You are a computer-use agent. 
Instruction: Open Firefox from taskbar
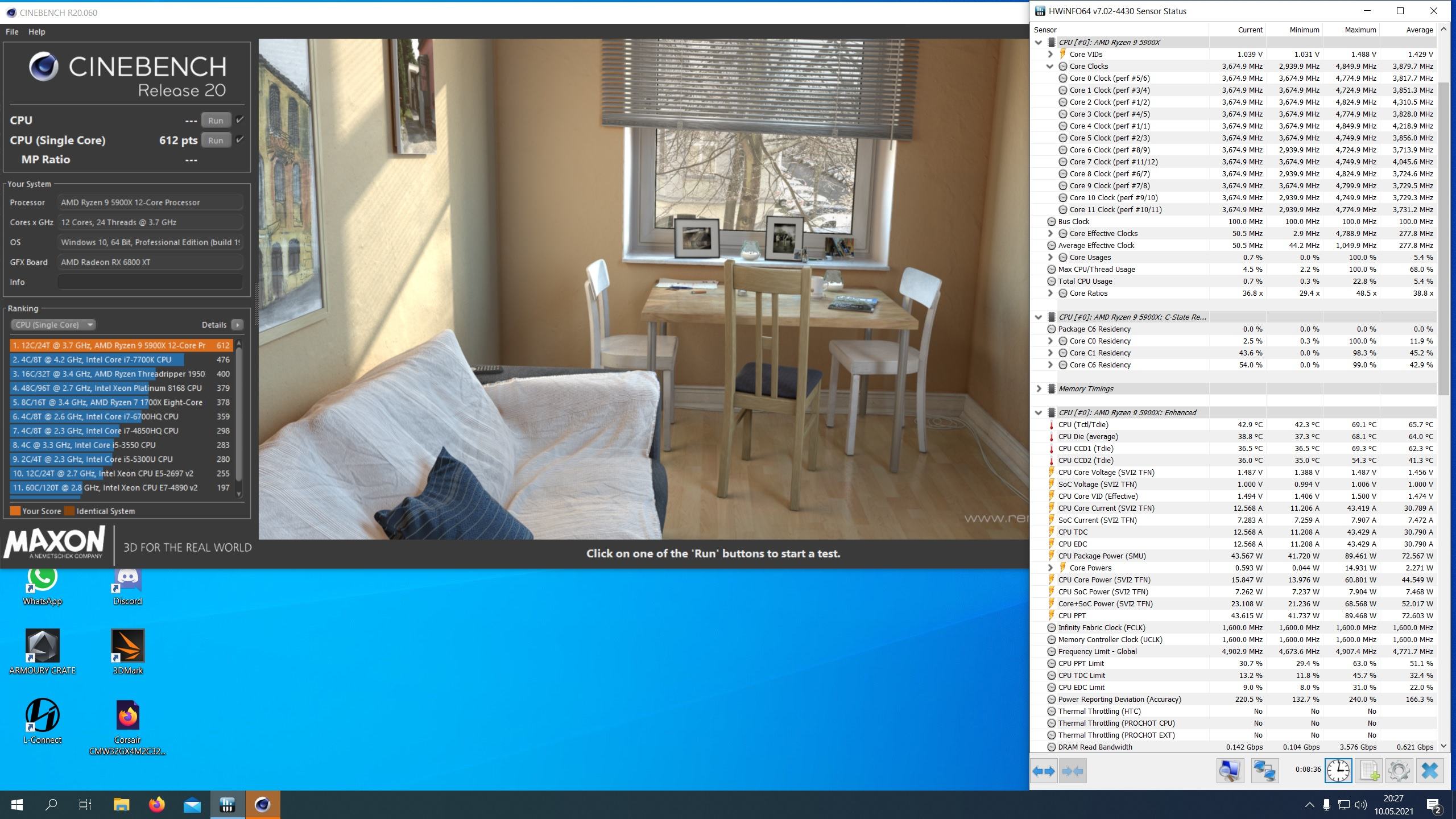pyautogui.click(x=156, y=805)
